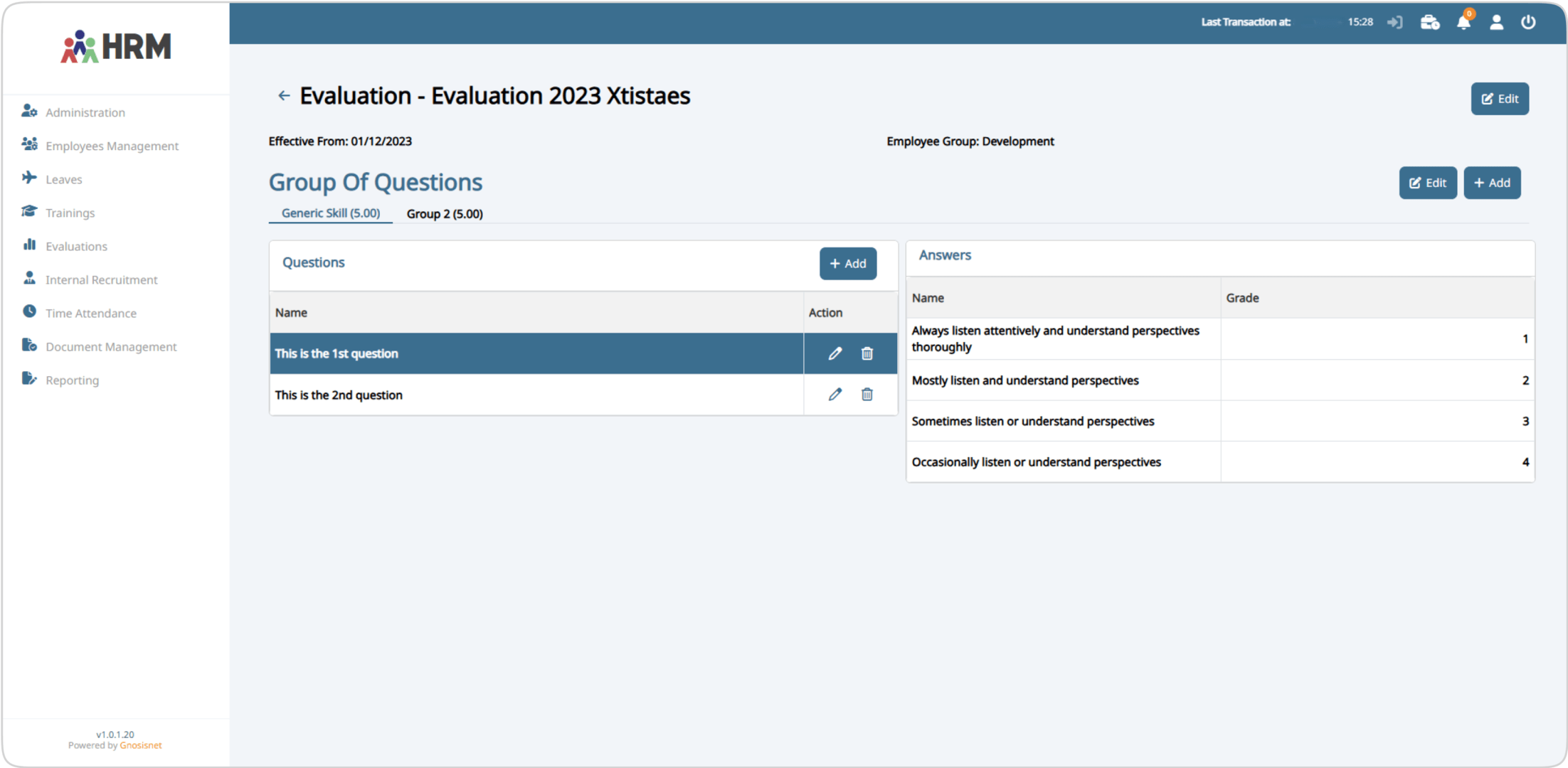Viewport: 1568px width, 768px height.
Task: Open Time Attendance menu item
Action: tap(90, 314)
